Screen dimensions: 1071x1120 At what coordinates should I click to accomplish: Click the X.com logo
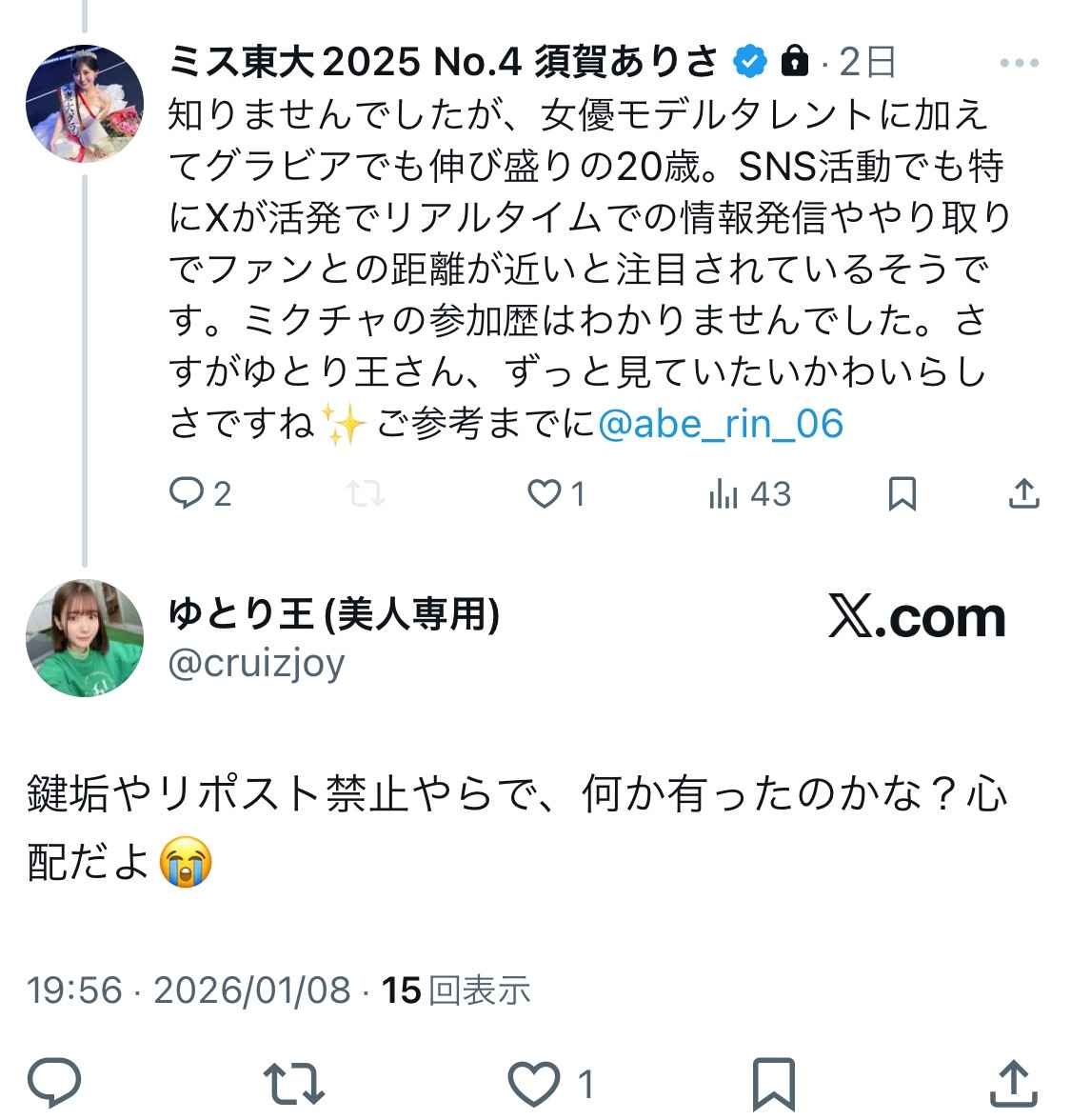click(917, 618)
